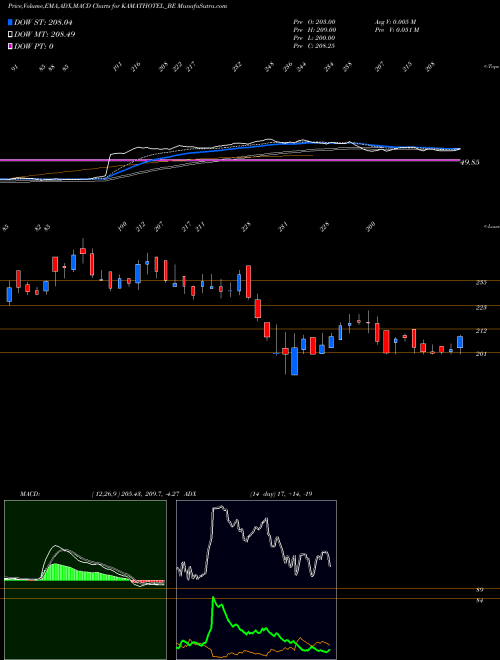The width and height of the screenshot is (500, 660).
Task: Click the 201 price level label
Action: click(481, 354)
